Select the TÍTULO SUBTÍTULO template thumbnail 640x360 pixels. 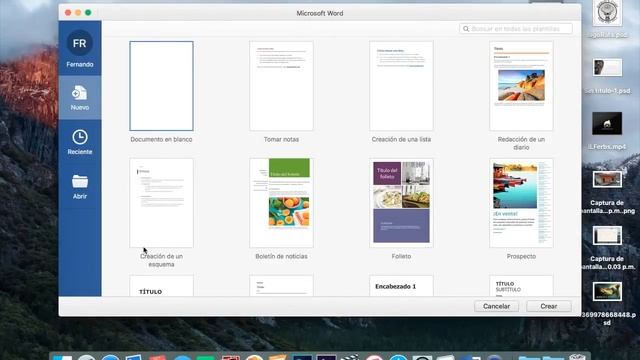pyautogui.click(x=521, y=286)
